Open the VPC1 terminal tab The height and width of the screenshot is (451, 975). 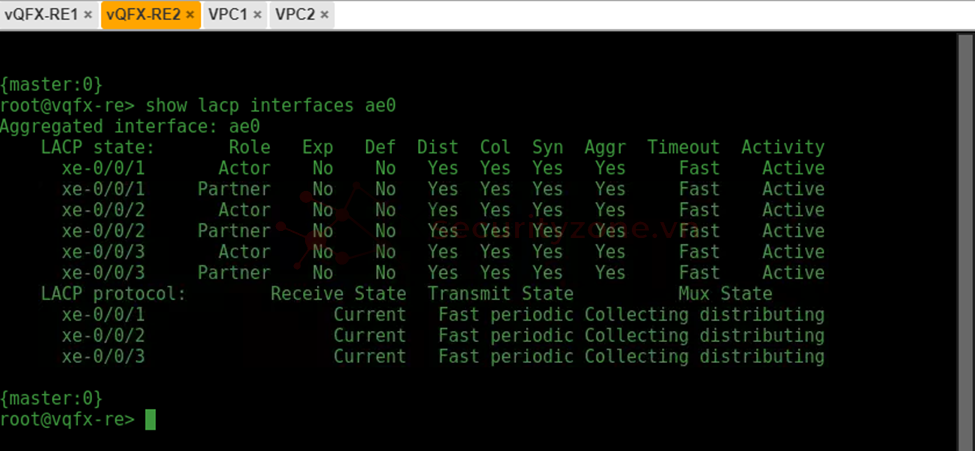(228, 14)
